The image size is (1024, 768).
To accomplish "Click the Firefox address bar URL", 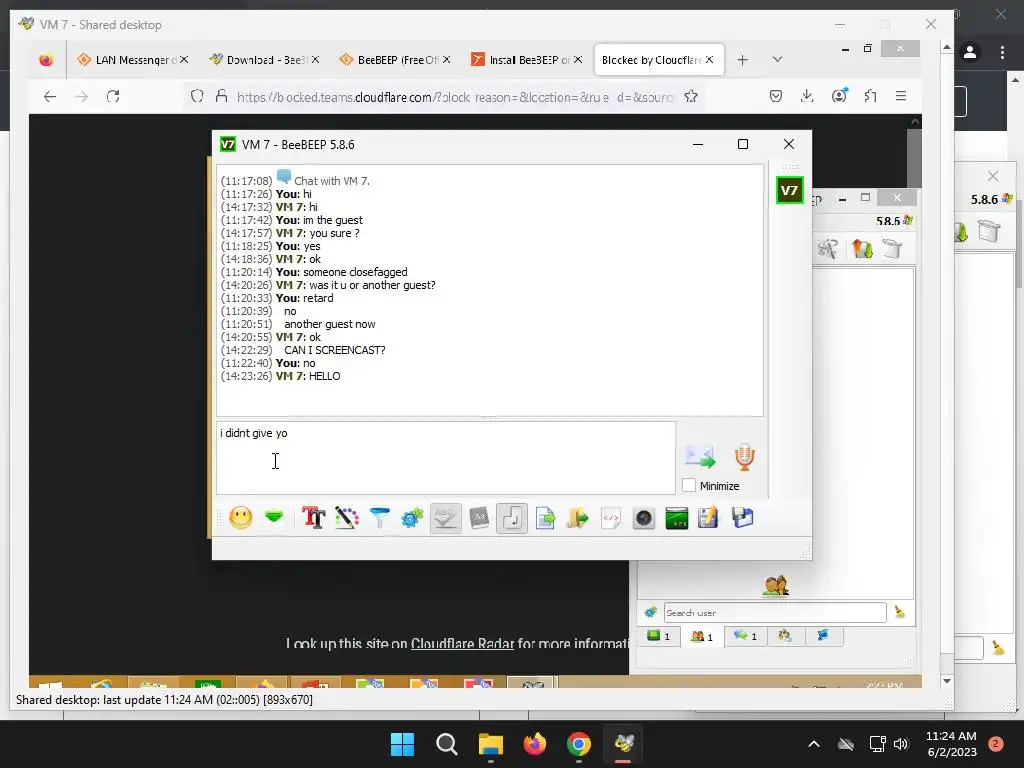I will (455, 97).
